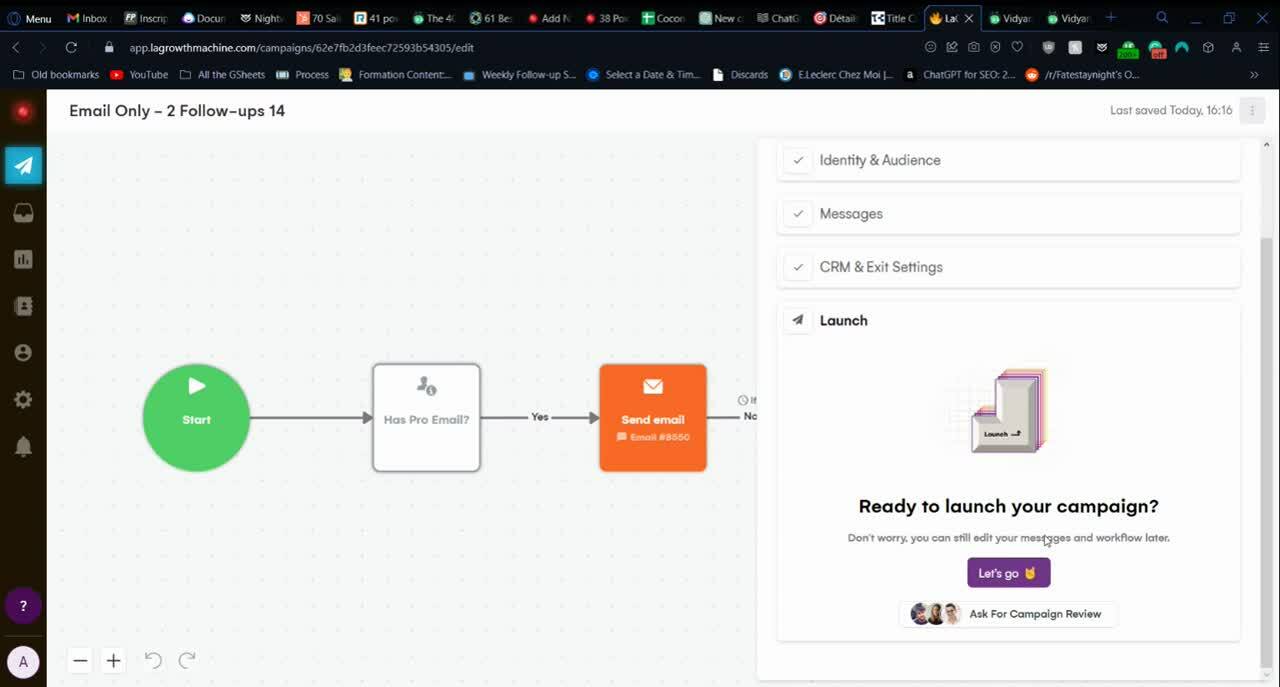The width and height of the screenshot is (1280, 687).
Task: Open the settings gear in left sidebar
Action: (x=23, y=400)
